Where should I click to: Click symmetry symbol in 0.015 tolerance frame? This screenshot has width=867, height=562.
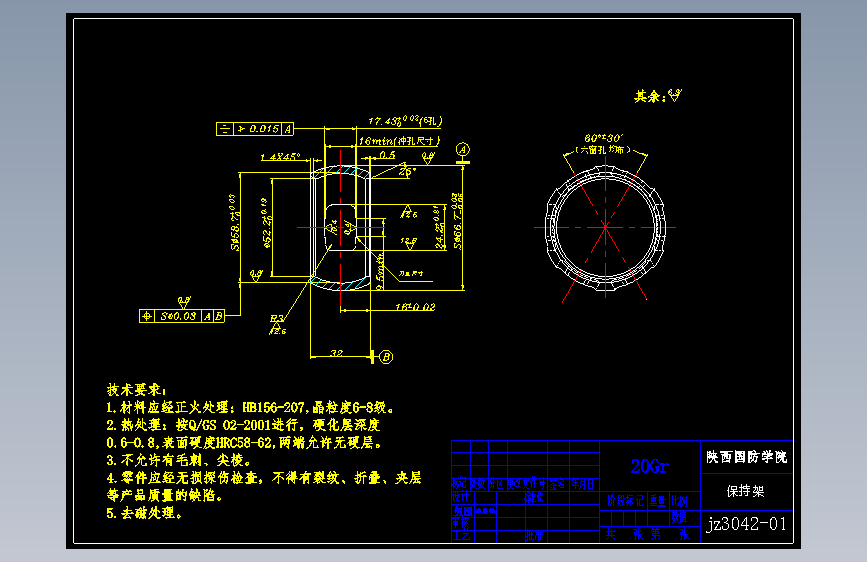tap(224, 129)
